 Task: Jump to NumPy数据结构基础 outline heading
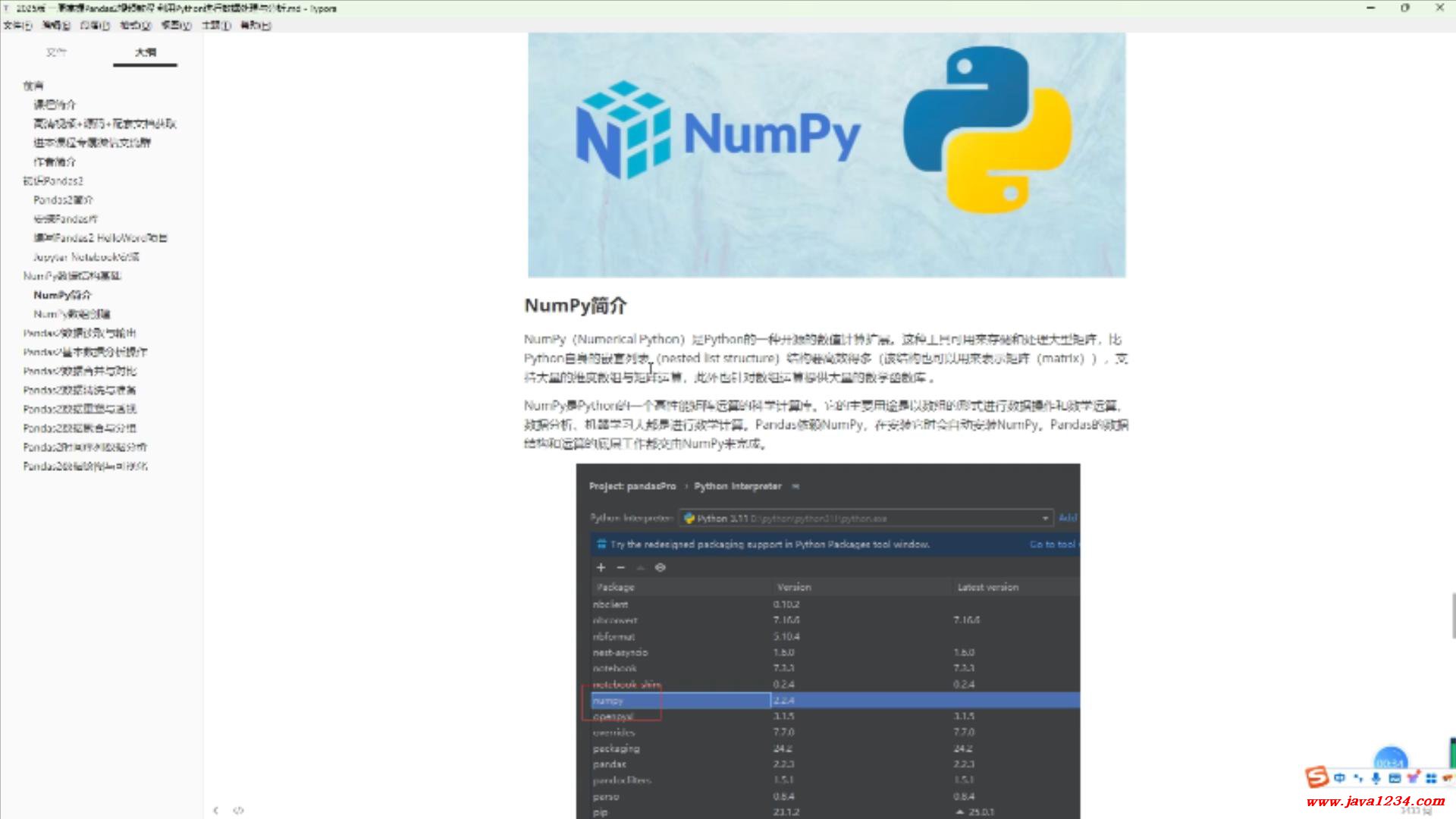(72, 275)
